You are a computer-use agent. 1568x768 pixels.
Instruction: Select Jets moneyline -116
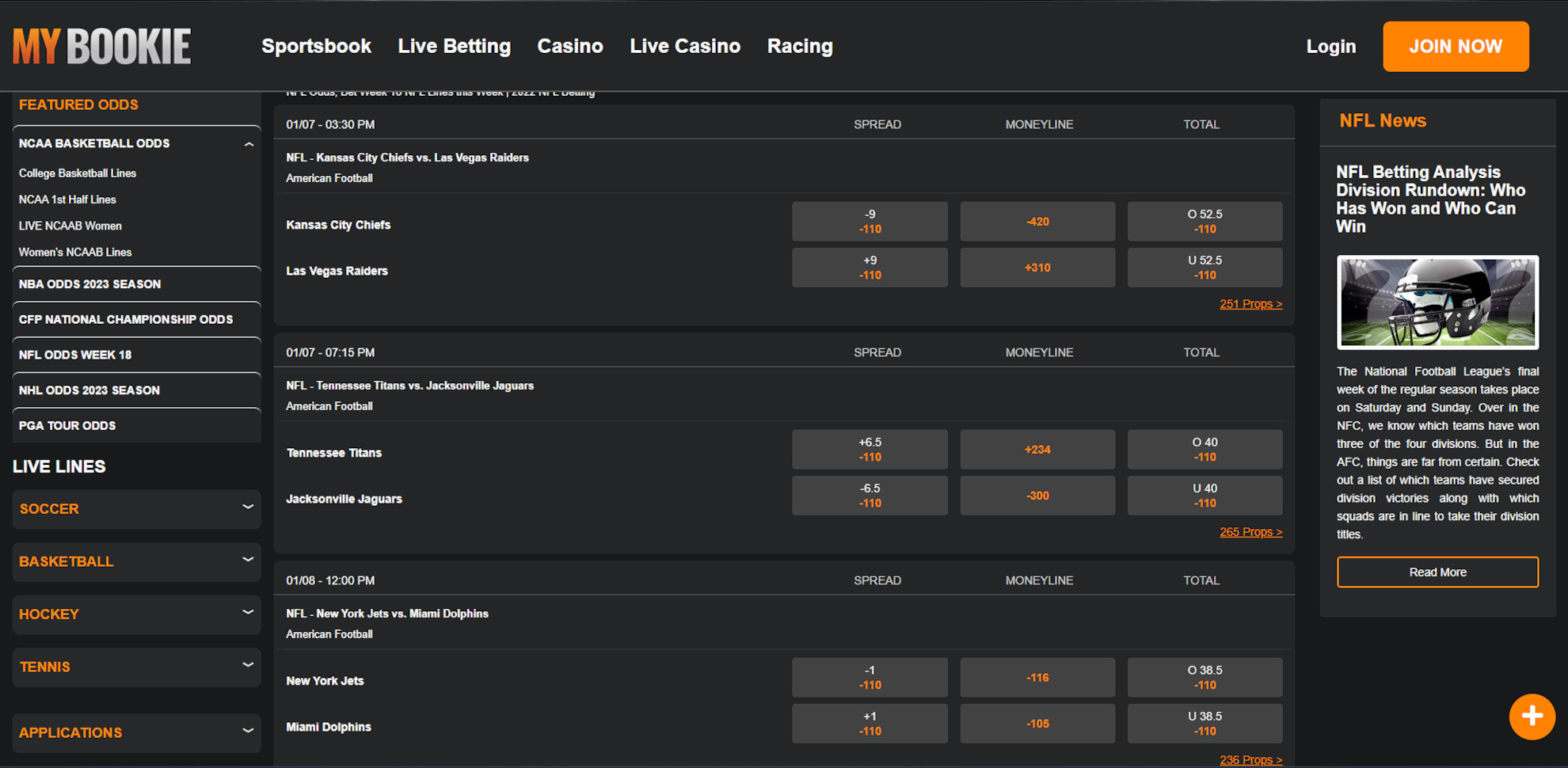(1037, 677)
